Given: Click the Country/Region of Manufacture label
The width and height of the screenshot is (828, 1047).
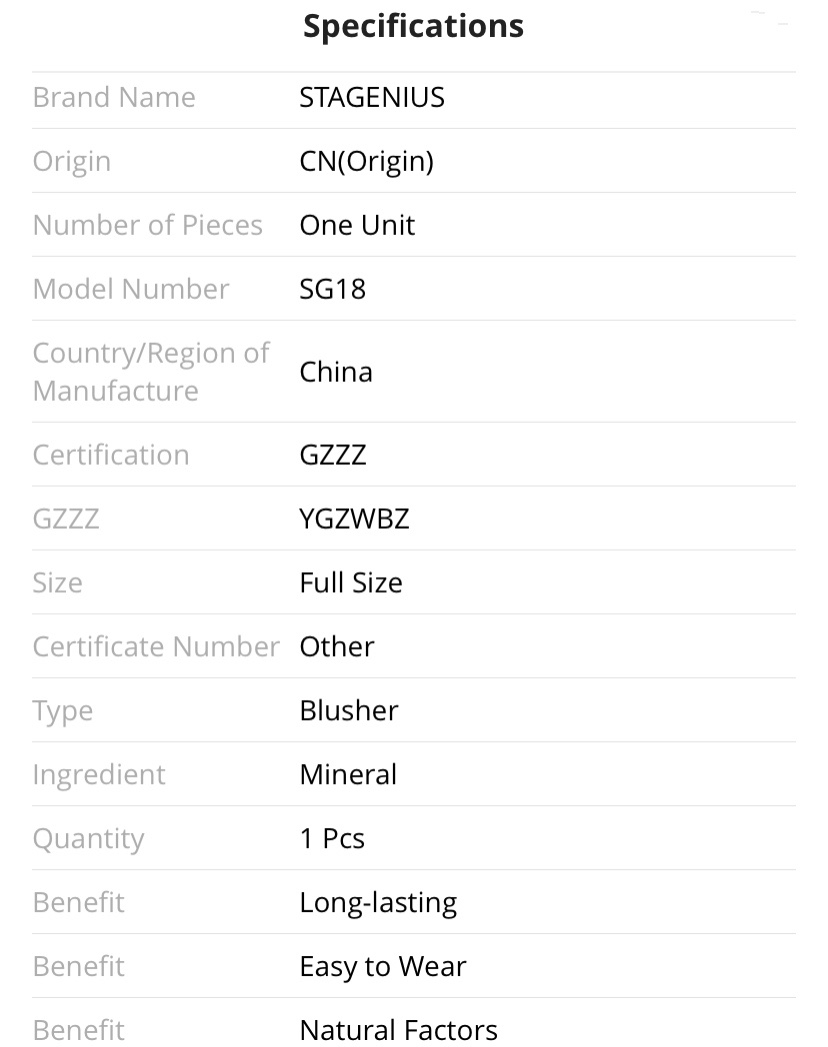Looking at the screenshot, I should pyautogui.click(x=151, y=372).
